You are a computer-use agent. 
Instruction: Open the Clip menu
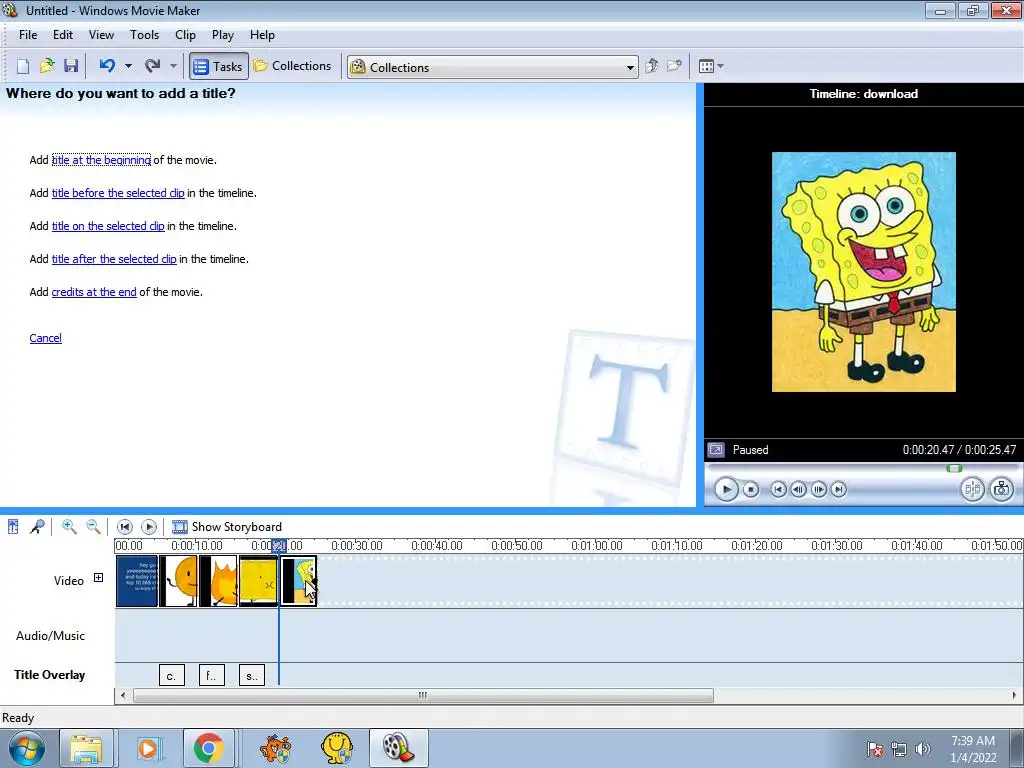185,35
